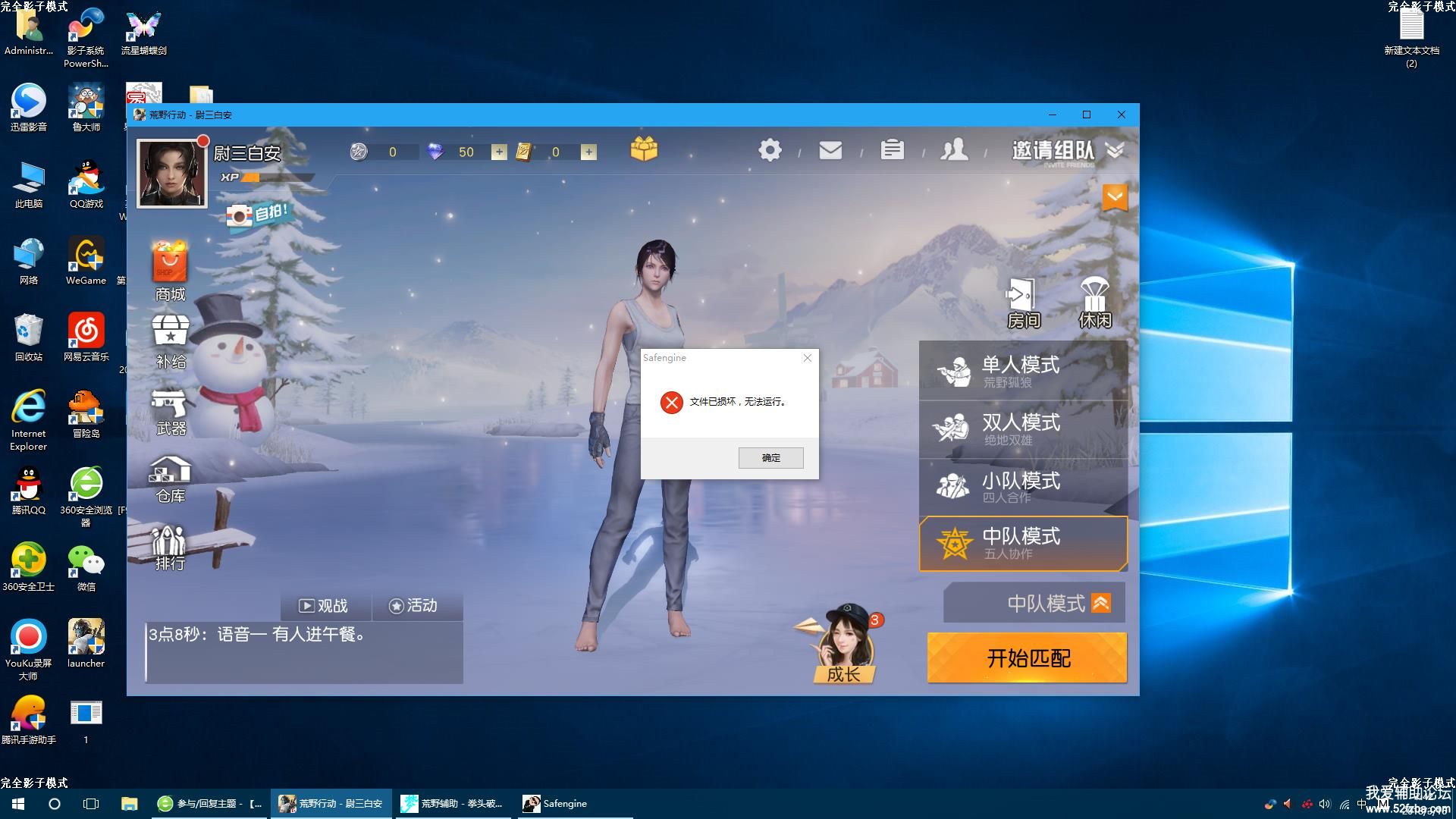Image resolution: width=1456 pixels, height=819 pixels.
Task: Open 迅雷影音 desktop icon
Action: point(29,108)
